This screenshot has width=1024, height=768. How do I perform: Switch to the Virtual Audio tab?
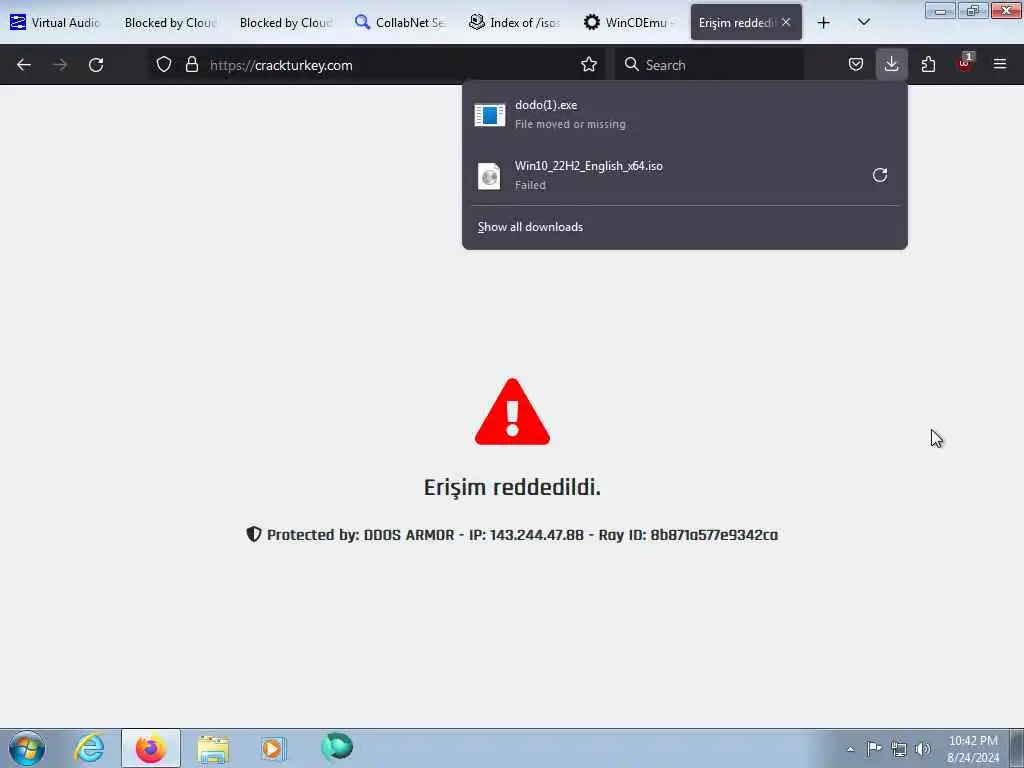(56, 22)
